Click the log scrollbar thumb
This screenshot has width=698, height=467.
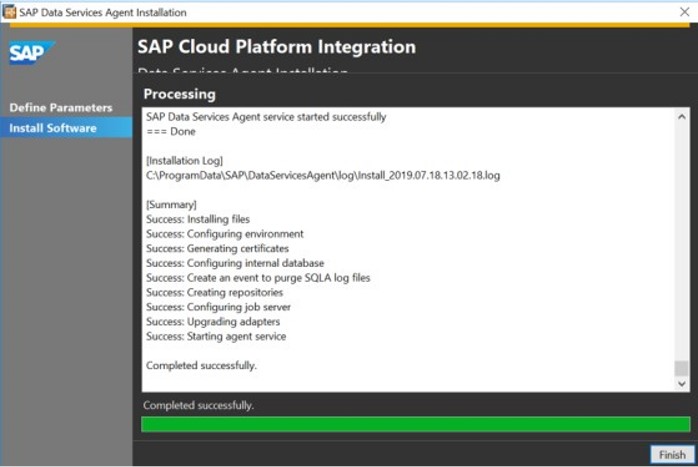click(x=682, y=368)
